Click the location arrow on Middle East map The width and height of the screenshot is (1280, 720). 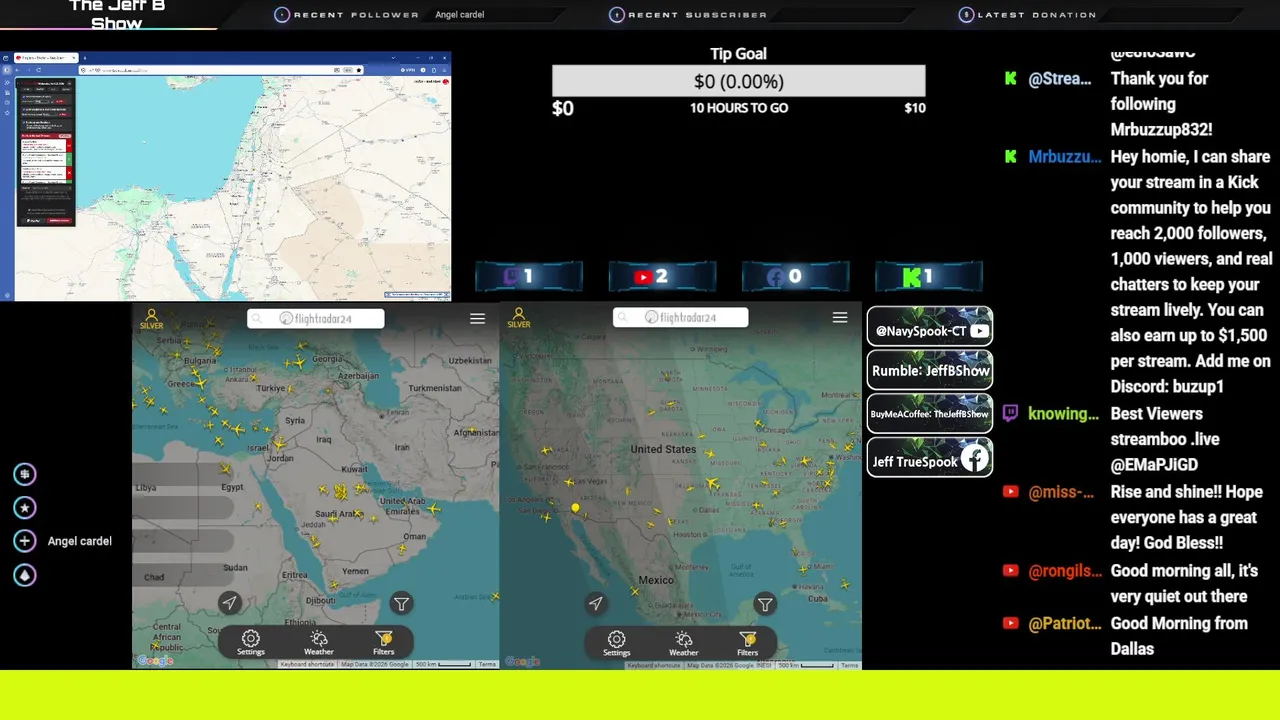[x=230, y=602]
